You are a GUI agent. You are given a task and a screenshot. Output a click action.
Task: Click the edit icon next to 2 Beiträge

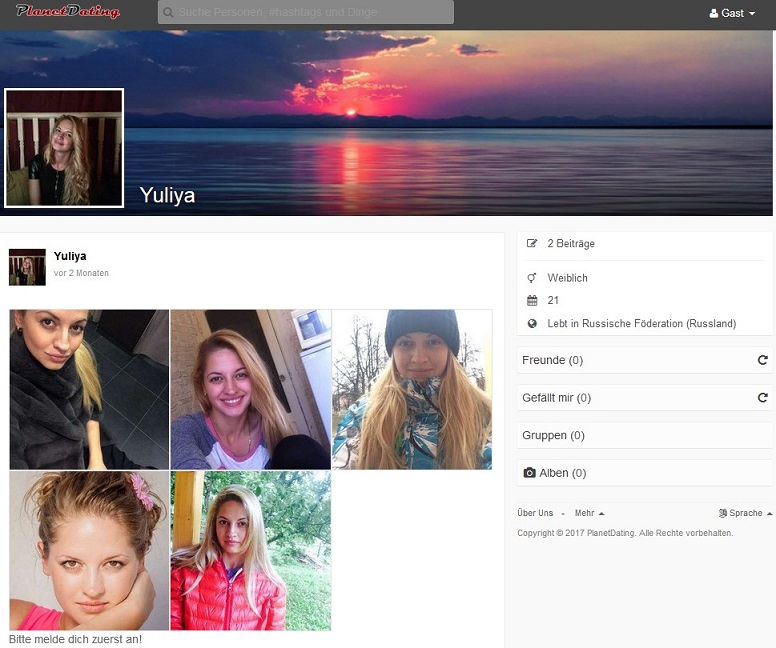pyautogui.click(x=532, y=243)
